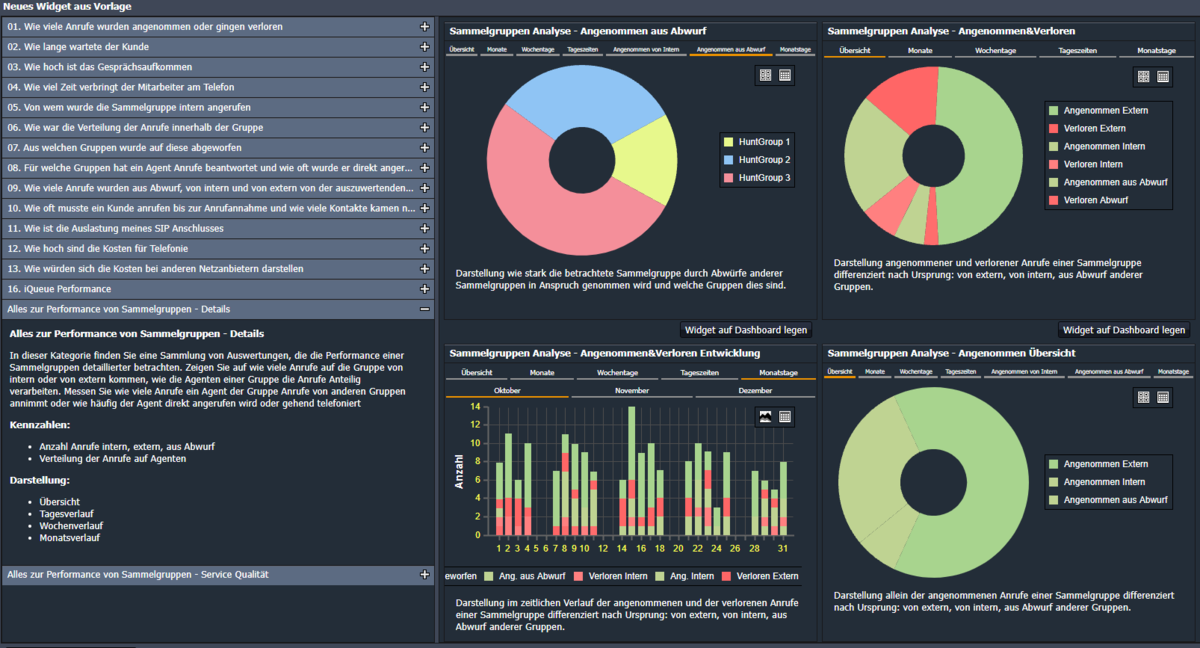Open Tageszeiten tab in Angenommen&Verloren pie widget
The height and width of the screenshot is (648, 1200).
[1079, 50]
